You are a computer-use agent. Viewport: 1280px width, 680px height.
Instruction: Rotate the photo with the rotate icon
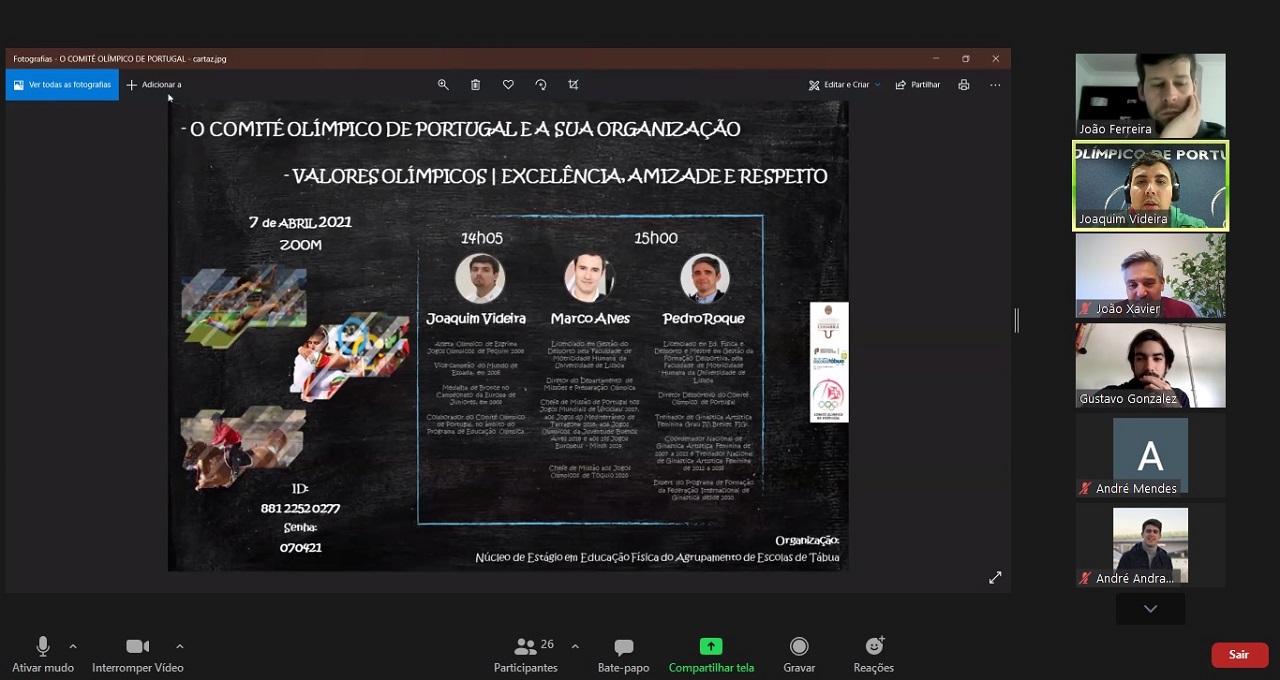click(541, 85)
